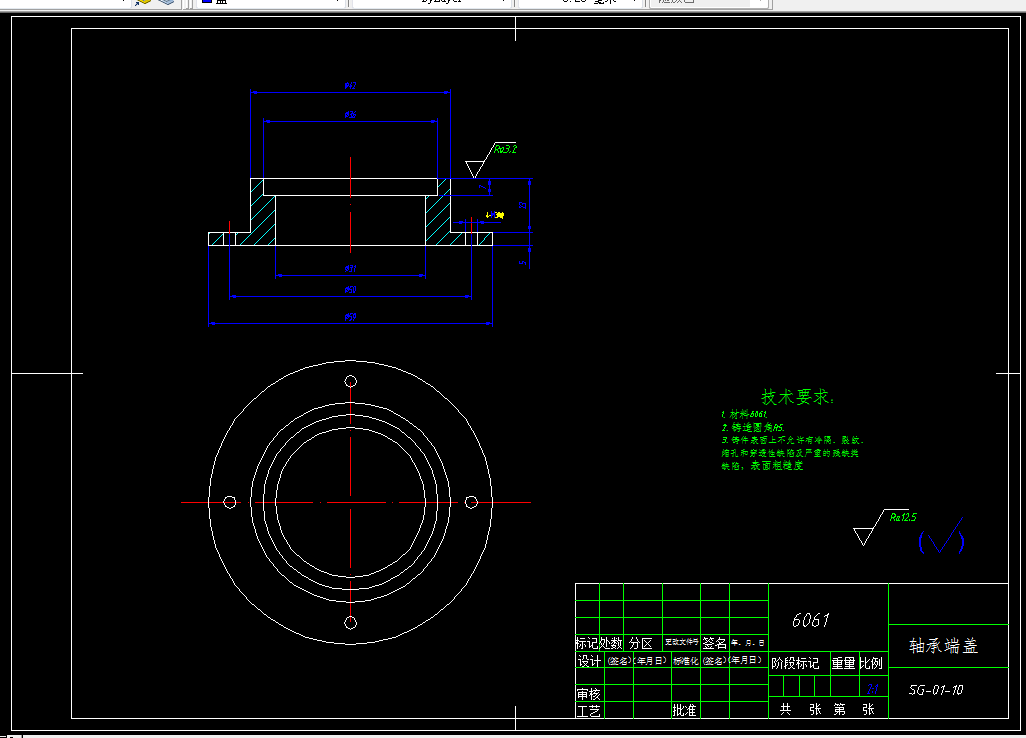Select the blue 2:1 scale value
The width and height of the screenshot is (1026, 738).
873,689
